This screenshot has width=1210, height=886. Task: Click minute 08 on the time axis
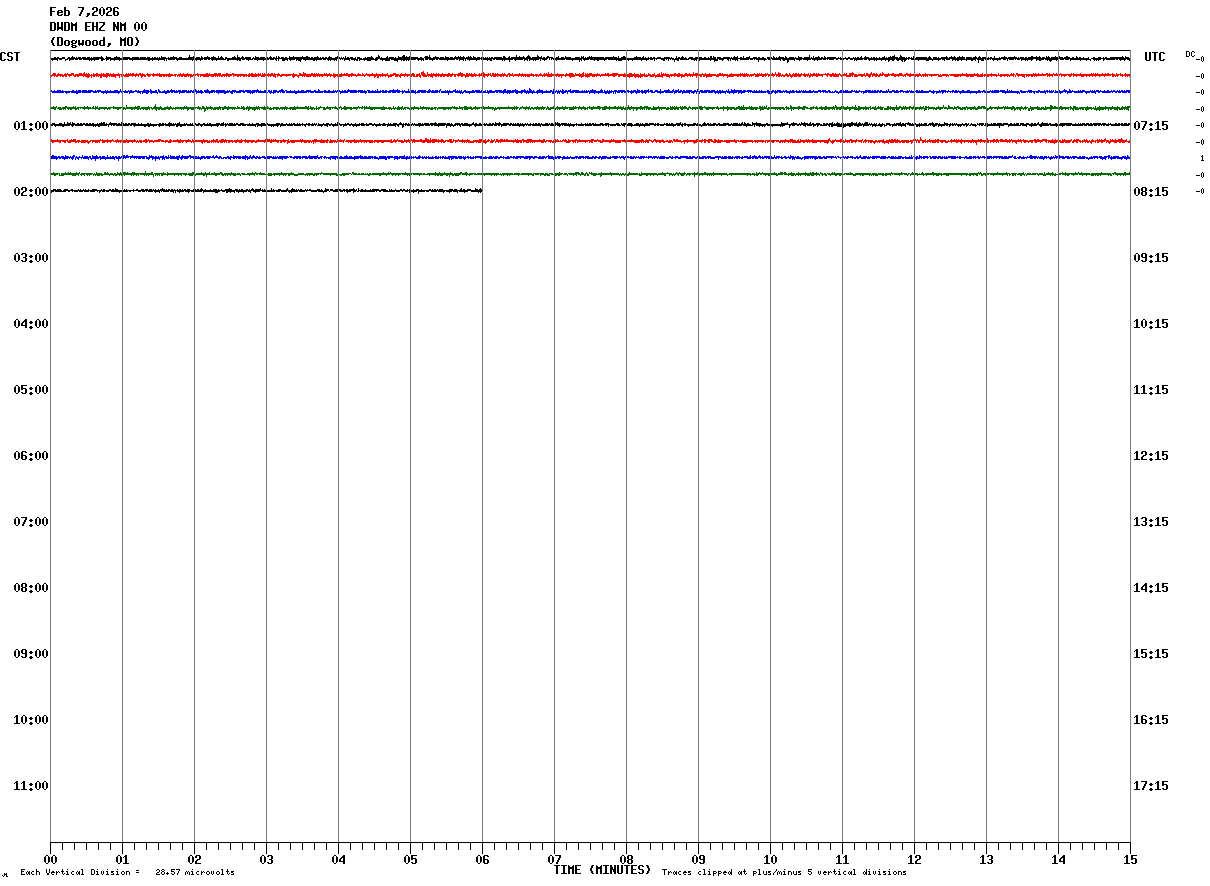point(626,860)
